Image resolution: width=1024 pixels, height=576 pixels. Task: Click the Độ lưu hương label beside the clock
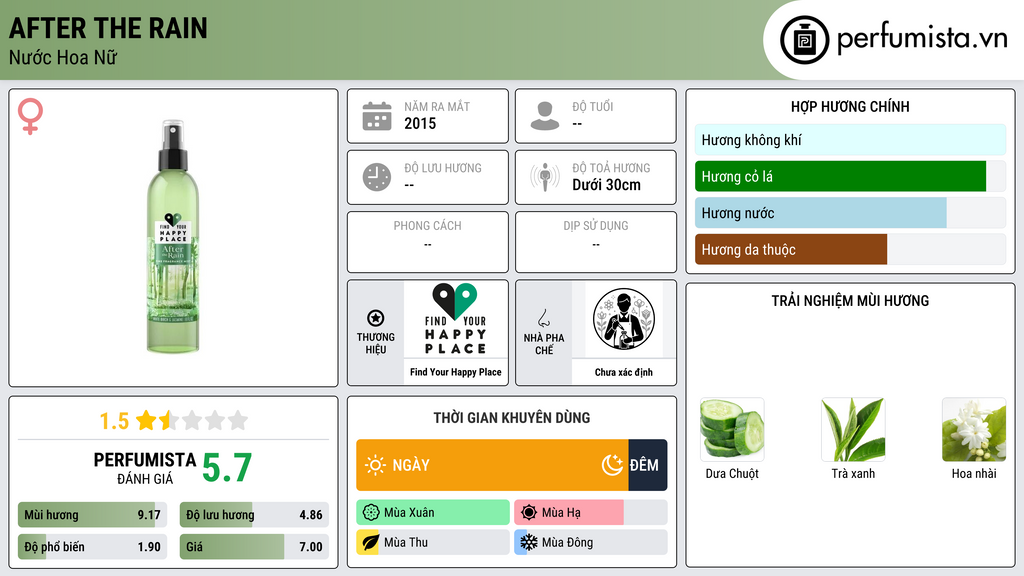pos(442,168)
